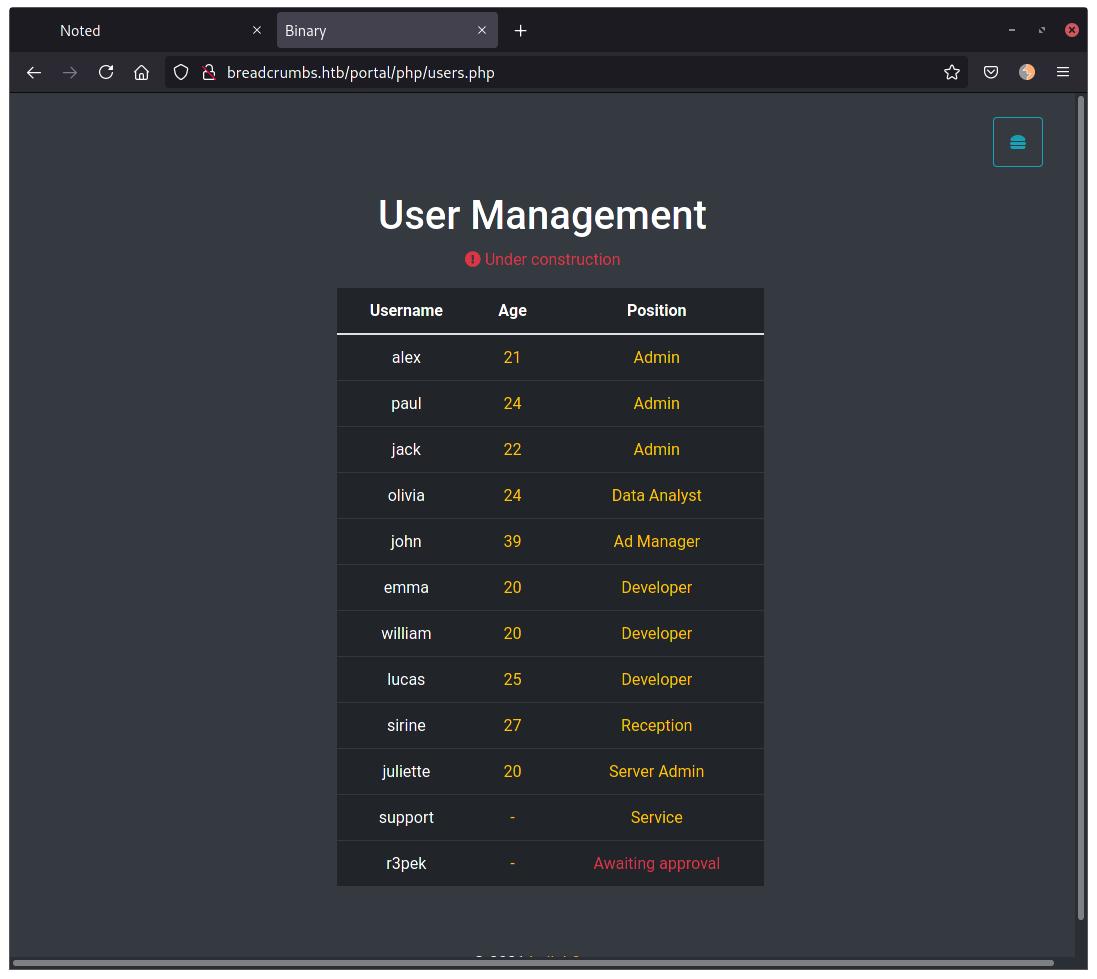This screenshot has width=1097, height=979.
Task: Click the juliette username row
Action: coord(406,771)
